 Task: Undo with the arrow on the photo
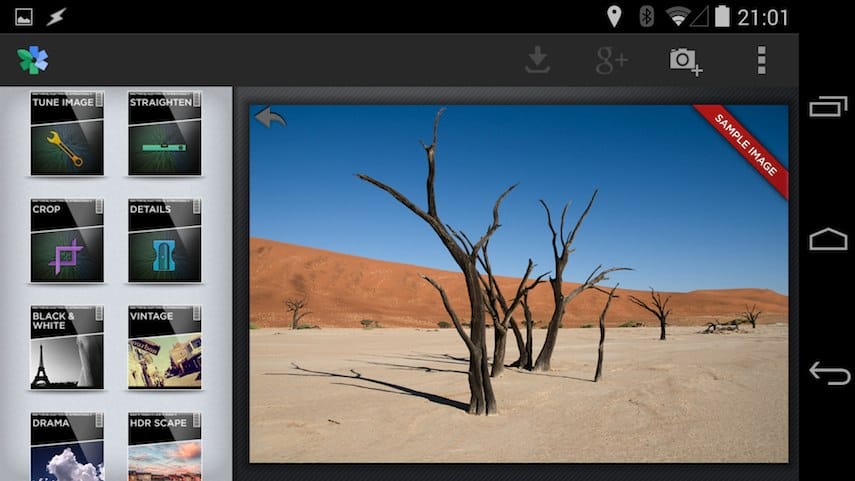(x=270, y=117)
